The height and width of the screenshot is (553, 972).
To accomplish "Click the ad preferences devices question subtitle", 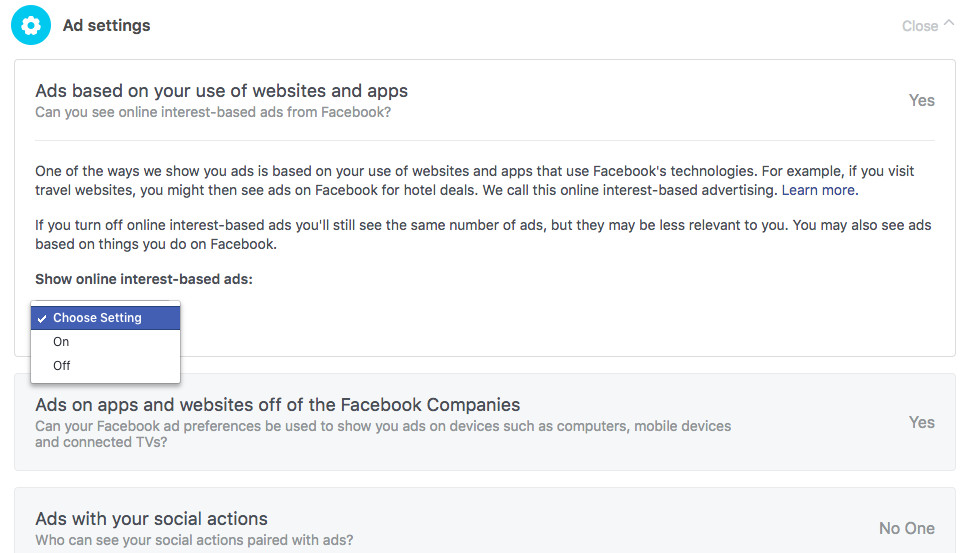I will click(383, 434).
